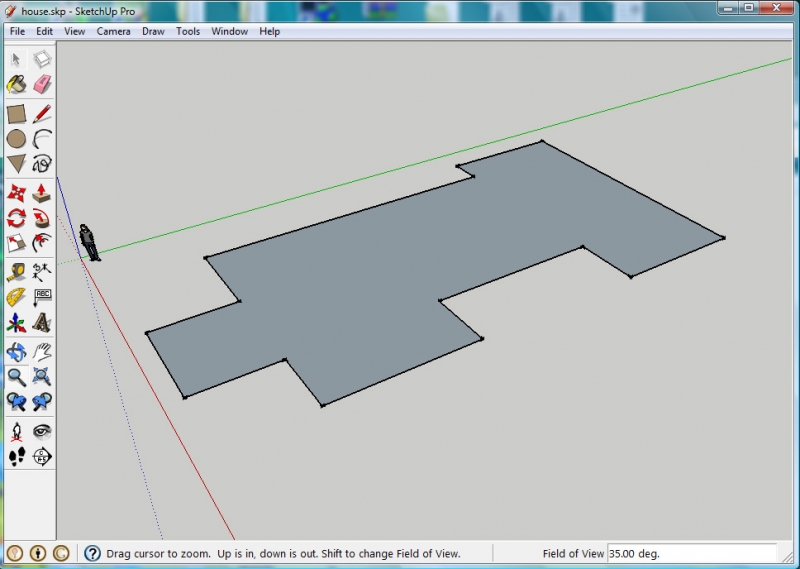This screenshot has height=569, width=800.
Task: Choose the Look Around eye tool
Action: pos(42,432)
